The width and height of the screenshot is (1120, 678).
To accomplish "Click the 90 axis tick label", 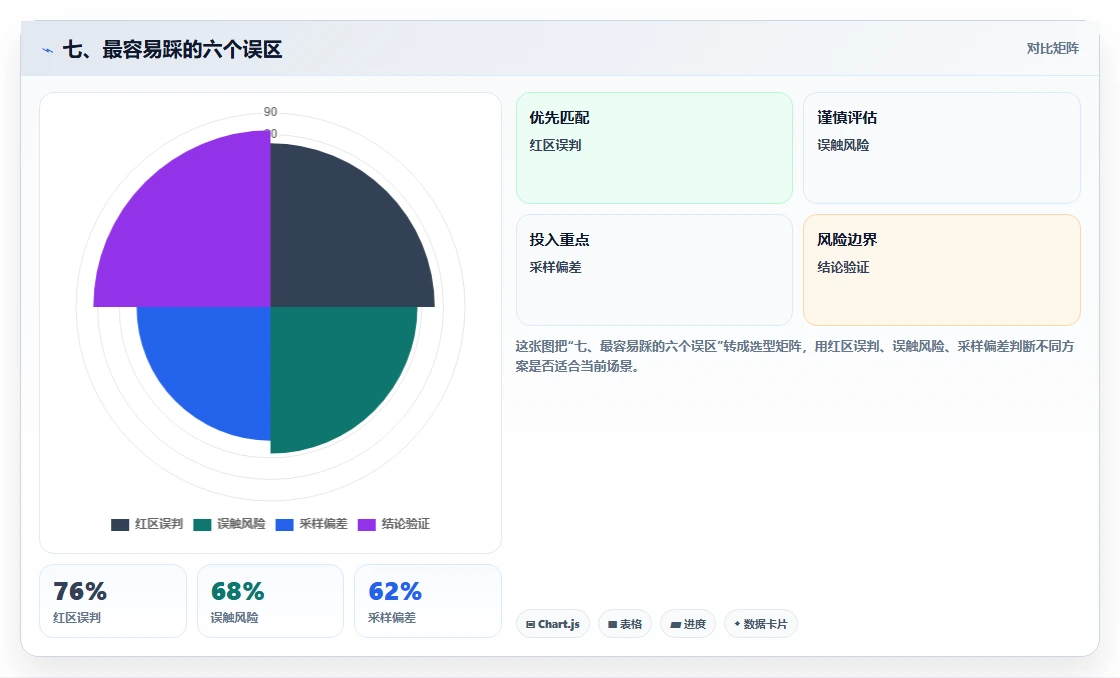I will pyautogui.click(x=270, y=111).
